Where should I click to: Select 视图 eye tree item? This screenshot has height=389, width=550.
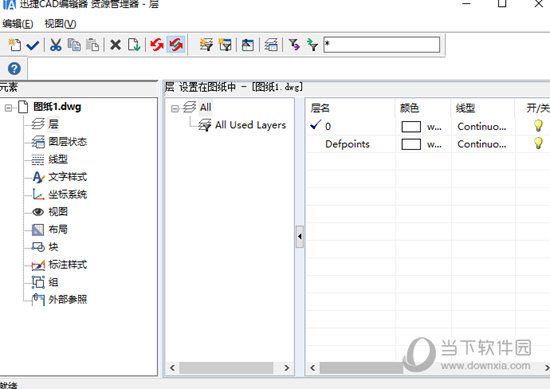click(x=58, y=212)
